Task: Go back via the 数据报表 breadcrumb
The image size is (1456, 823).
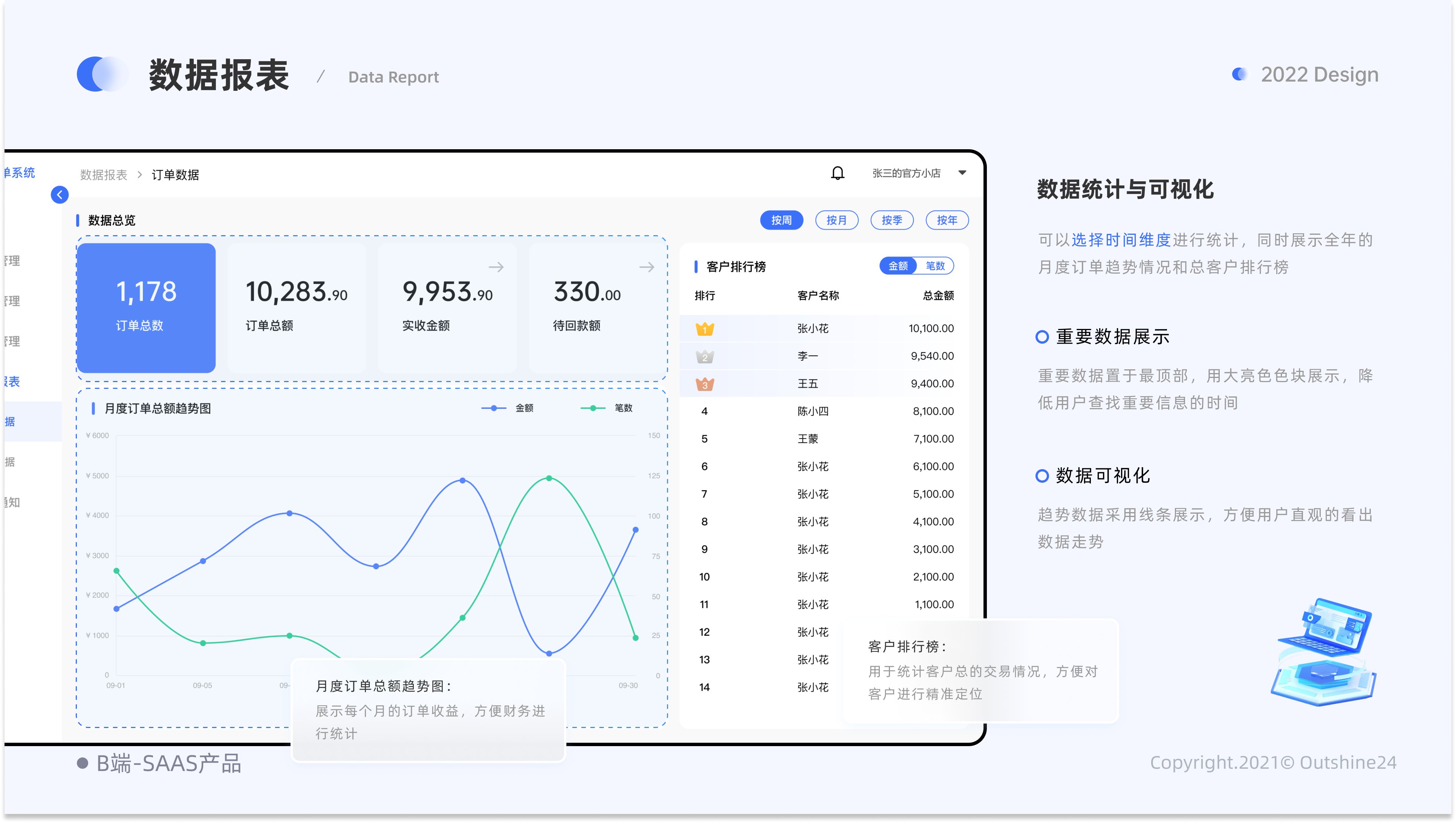Action: point(103,175)
